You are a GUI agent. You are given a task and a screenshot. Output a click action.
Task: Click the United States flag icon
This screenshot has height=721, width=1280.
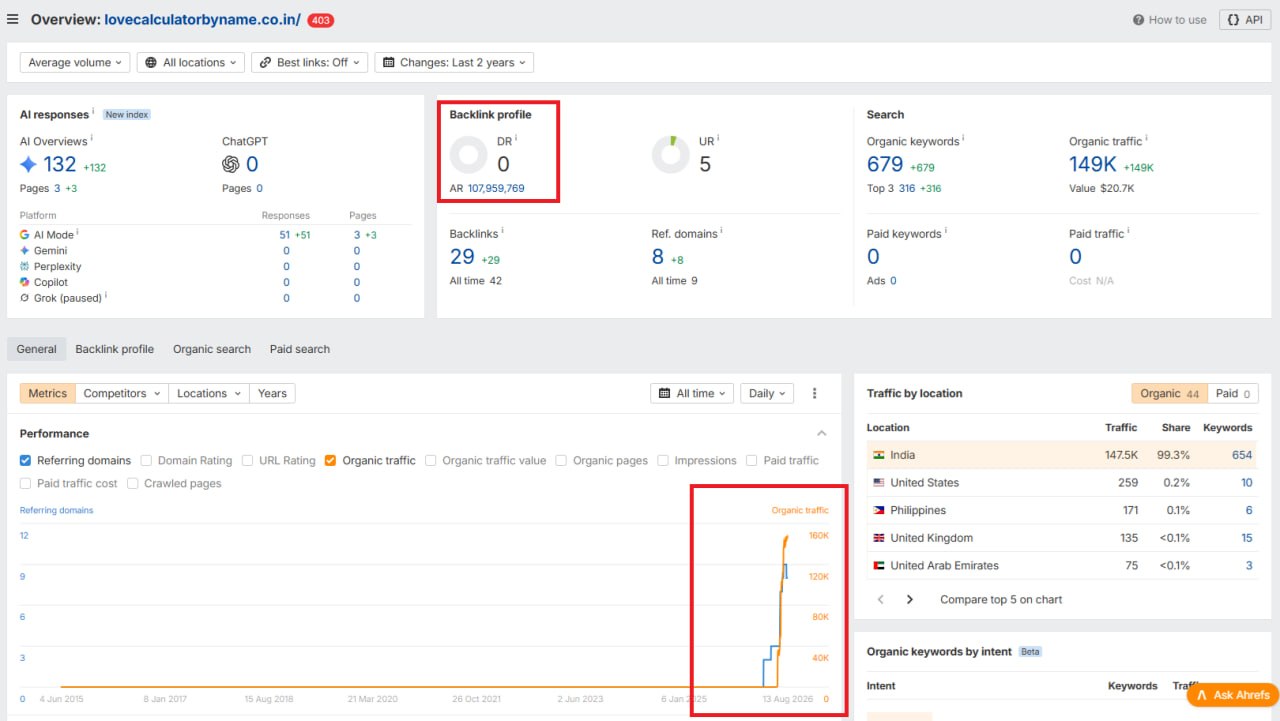click(x=879, y=483)
